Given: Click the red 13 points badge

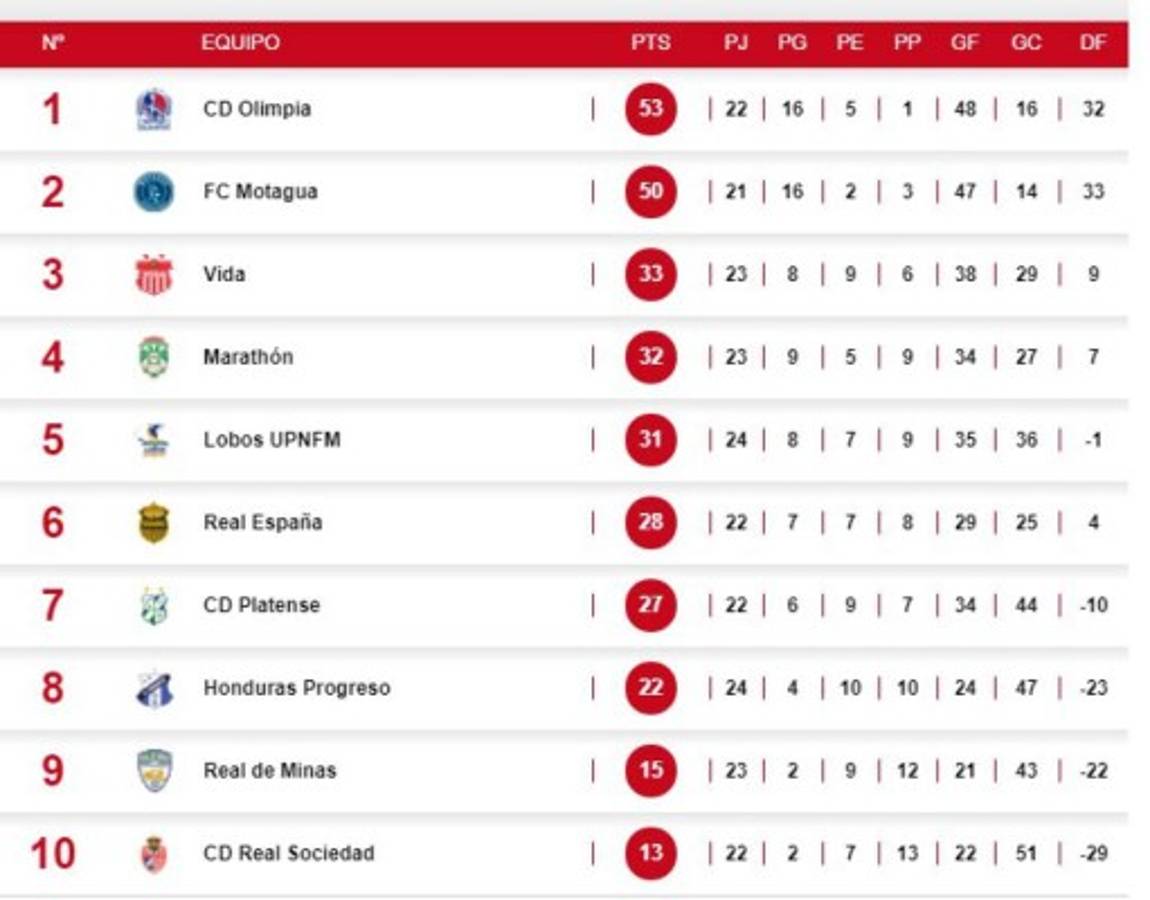Looking at the screenshot, I should tap(651, 854).
